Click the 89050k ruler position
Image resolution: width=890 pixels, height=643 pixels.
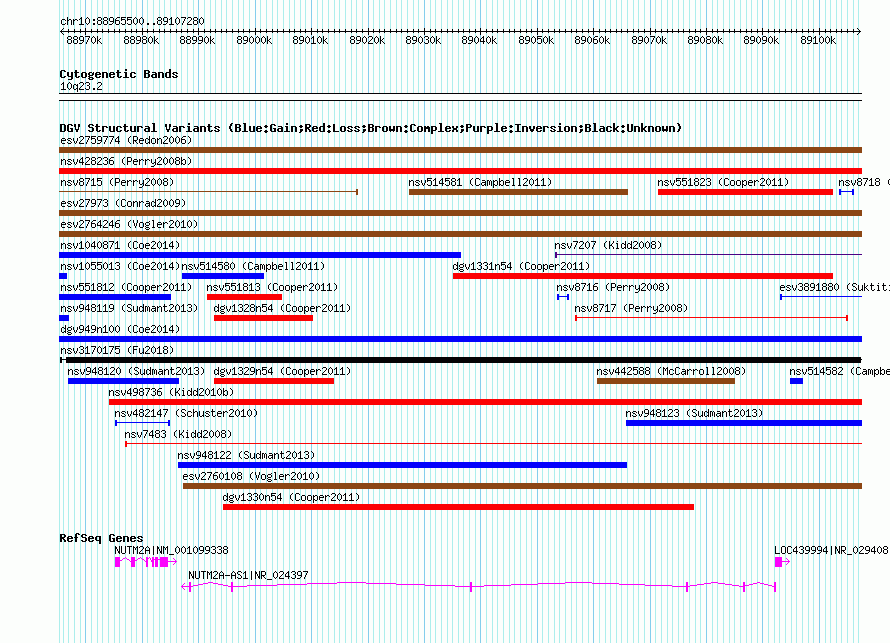click(x=536, y=40)
